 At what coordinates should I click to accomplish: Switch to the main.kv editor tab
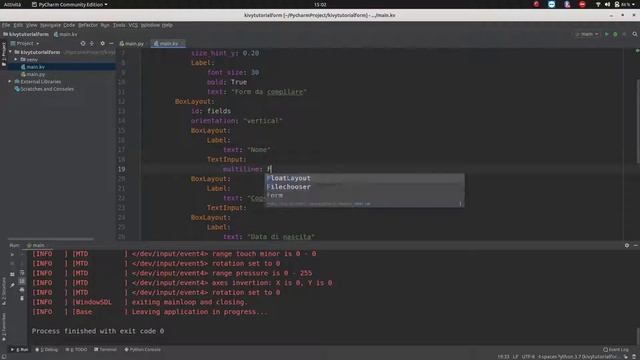tap(168, 44)
